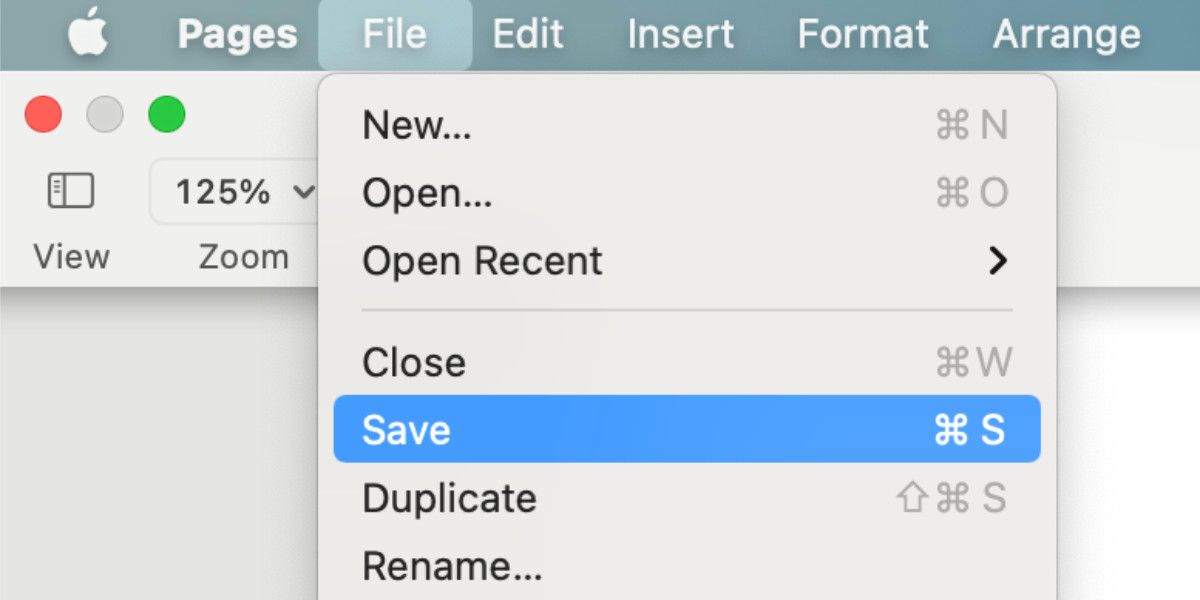1200x600 pixels.
Task: Select the Open Recent menu entry
Action: [x=687, y=261]
